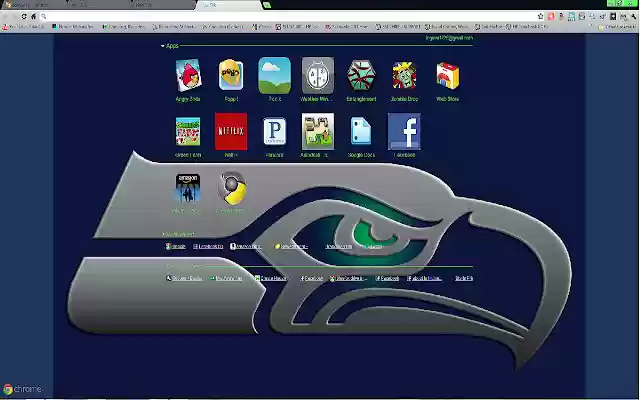Open a new tab with the plus button

[x=267, y=5]
